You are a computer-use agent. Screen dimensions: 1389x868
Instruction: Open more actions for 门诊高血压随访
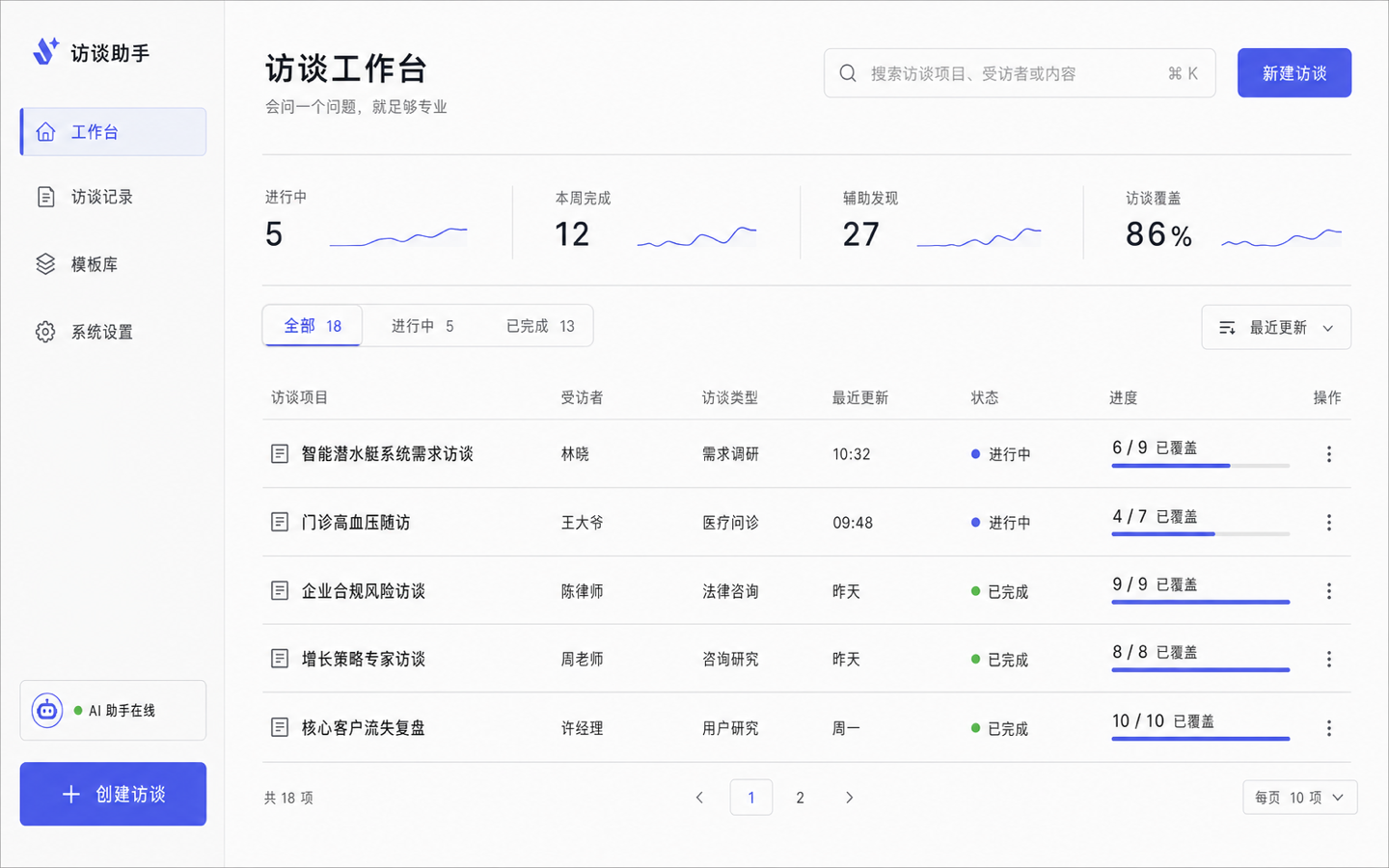(1328, 523)
